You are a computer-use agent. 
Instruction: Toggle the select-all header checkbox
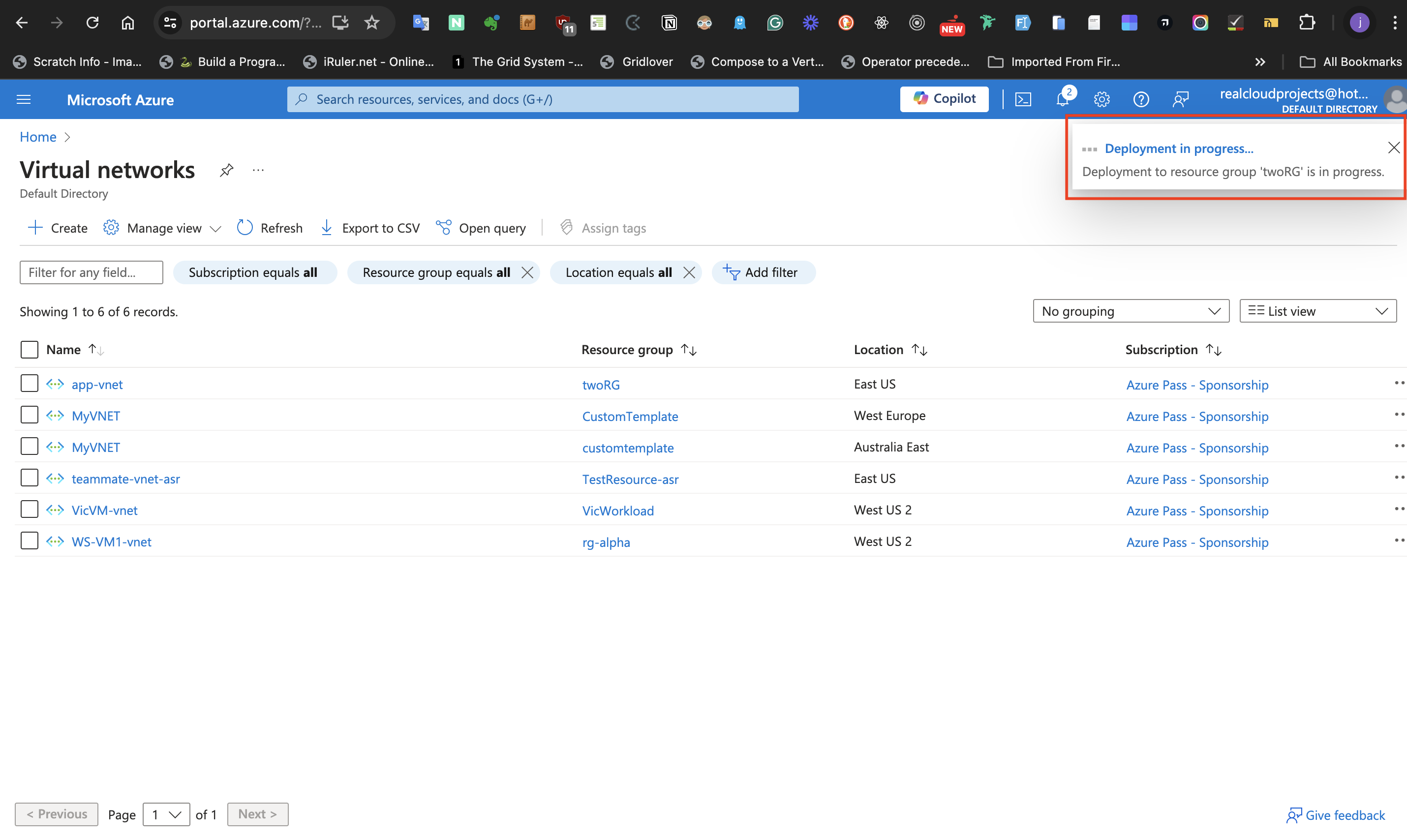(x=30, y=349)
